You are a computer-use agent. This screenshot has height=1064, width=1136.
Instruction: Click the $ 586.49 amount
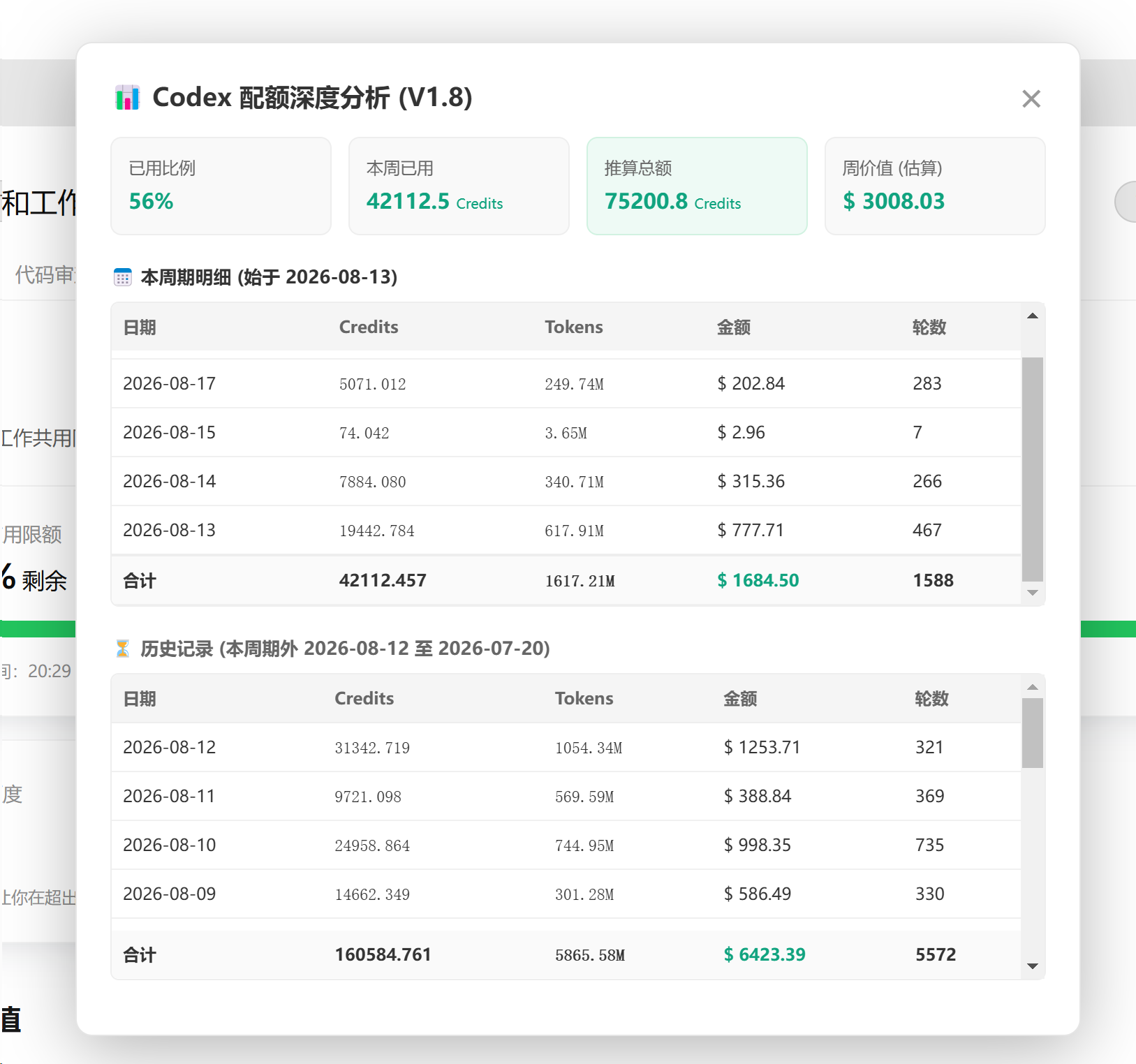pos(758,894)
